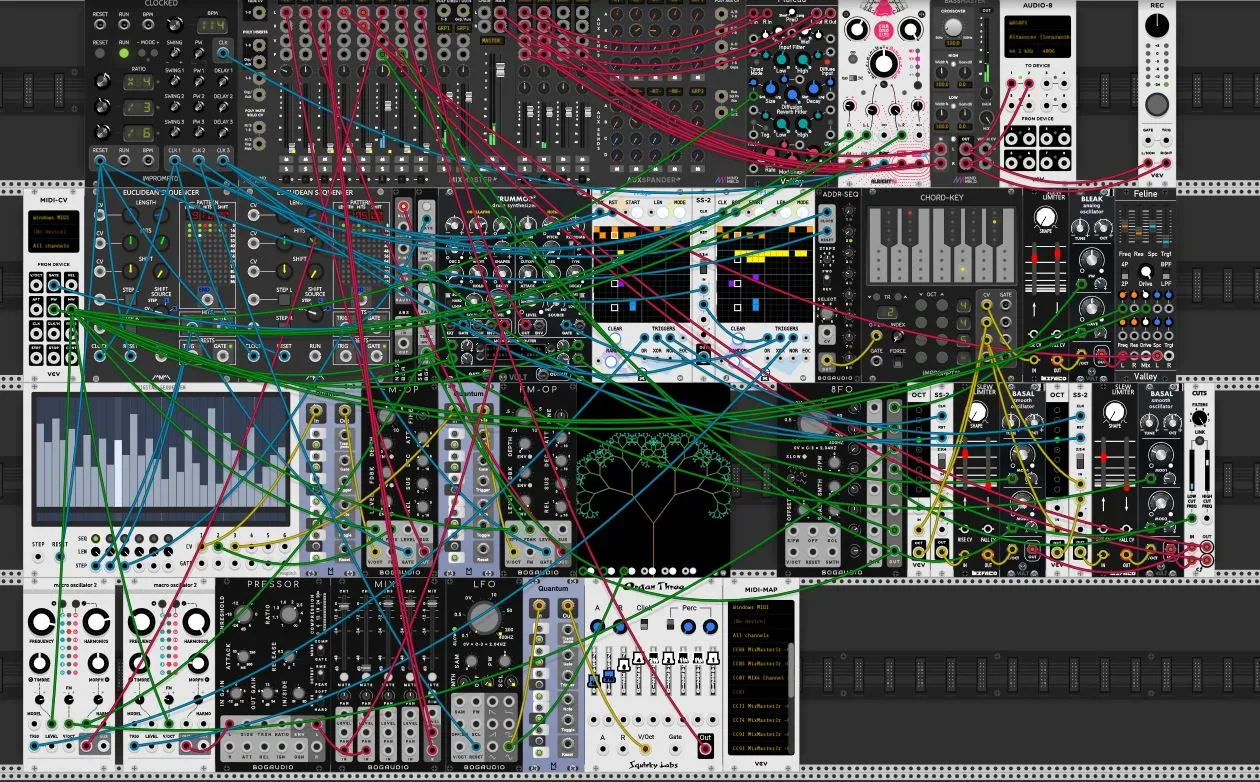
Task: Click the big frequency knob on LFO module
Action: [486, 616]
